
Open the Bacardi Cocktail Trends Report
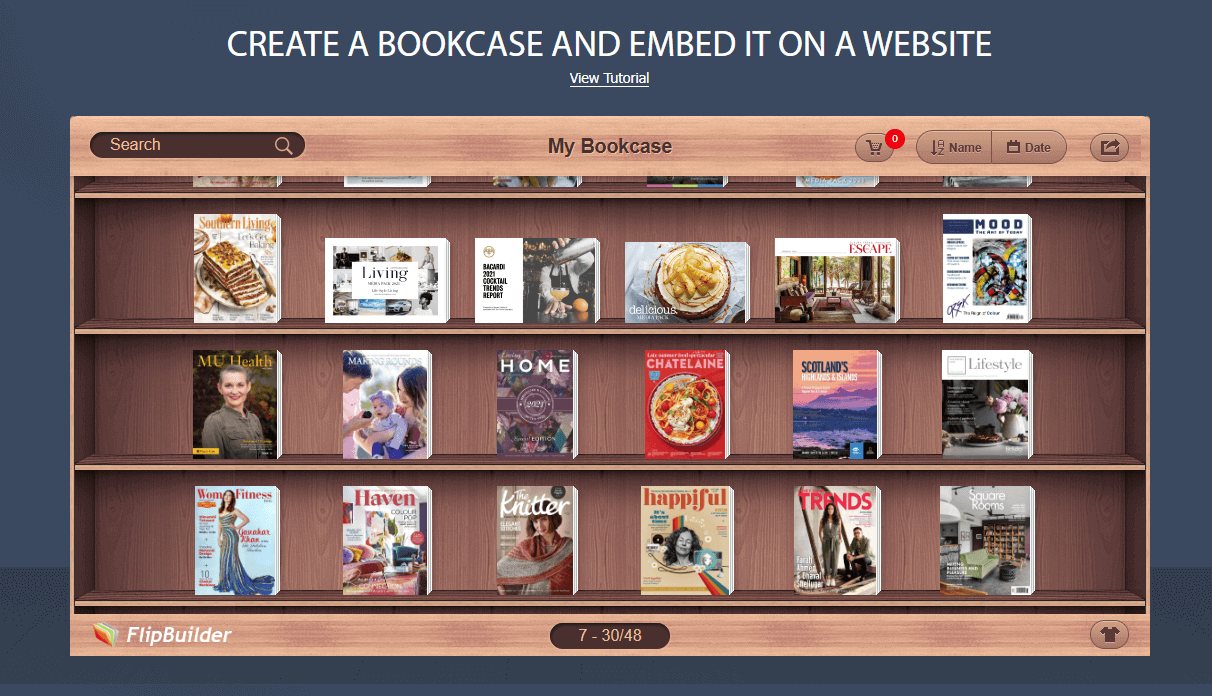point(536,280)
